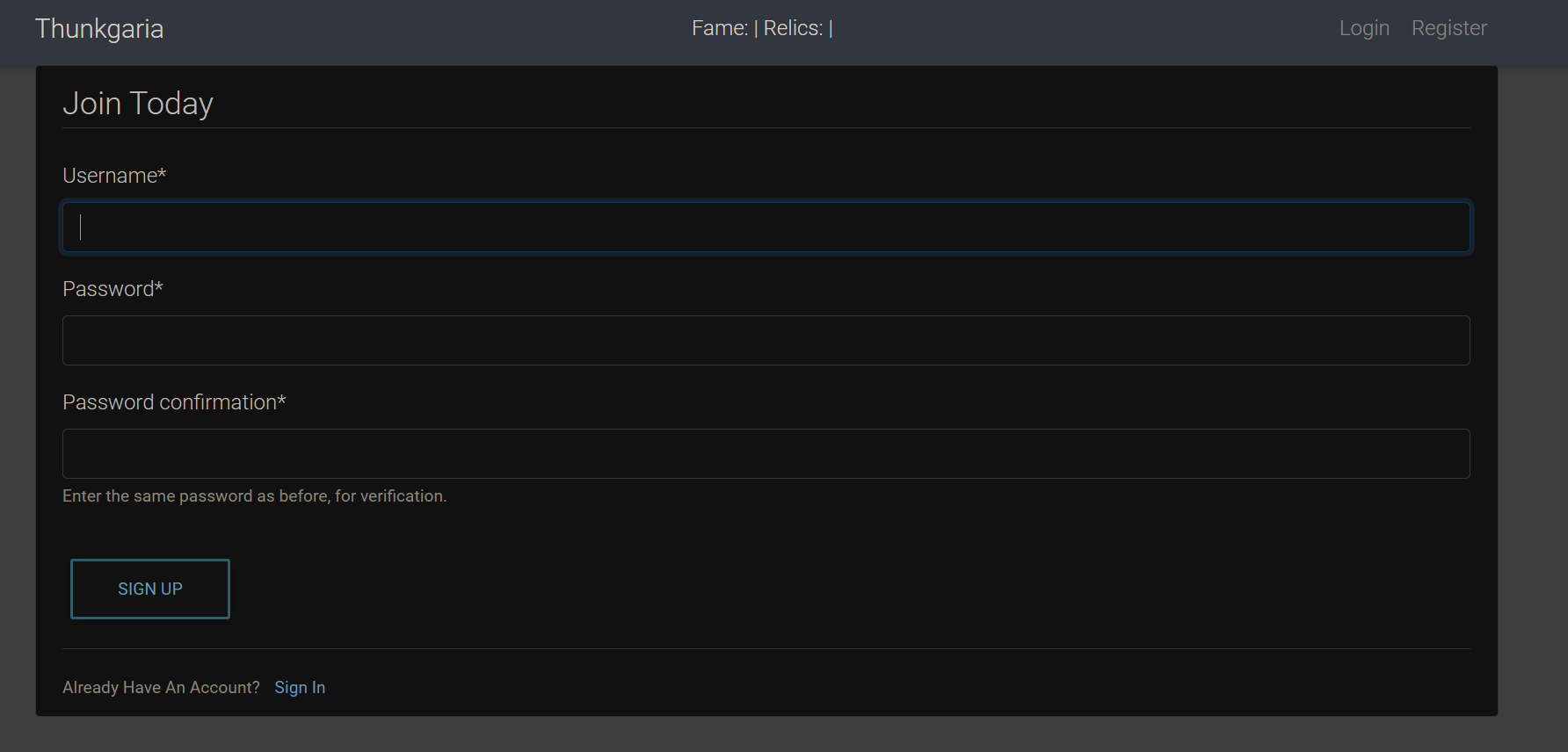Click the Relics counter in header

pyautogui.click(x=793, y=28)
